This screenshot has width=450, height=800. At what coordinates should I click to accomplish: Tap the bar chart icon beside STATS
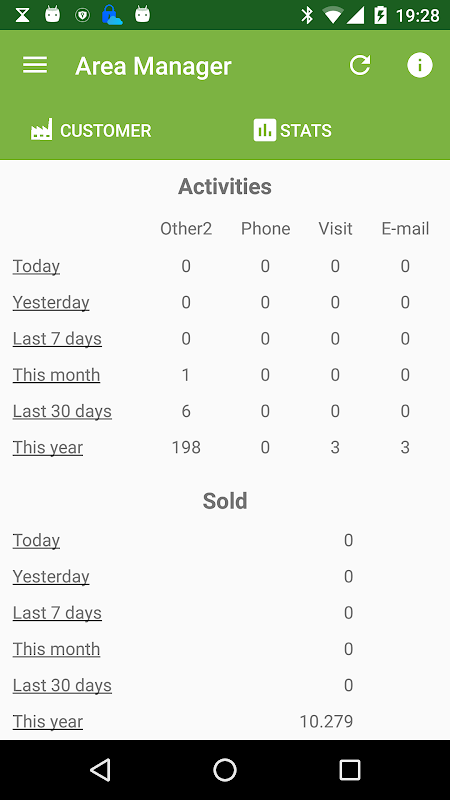coord(264,130)
